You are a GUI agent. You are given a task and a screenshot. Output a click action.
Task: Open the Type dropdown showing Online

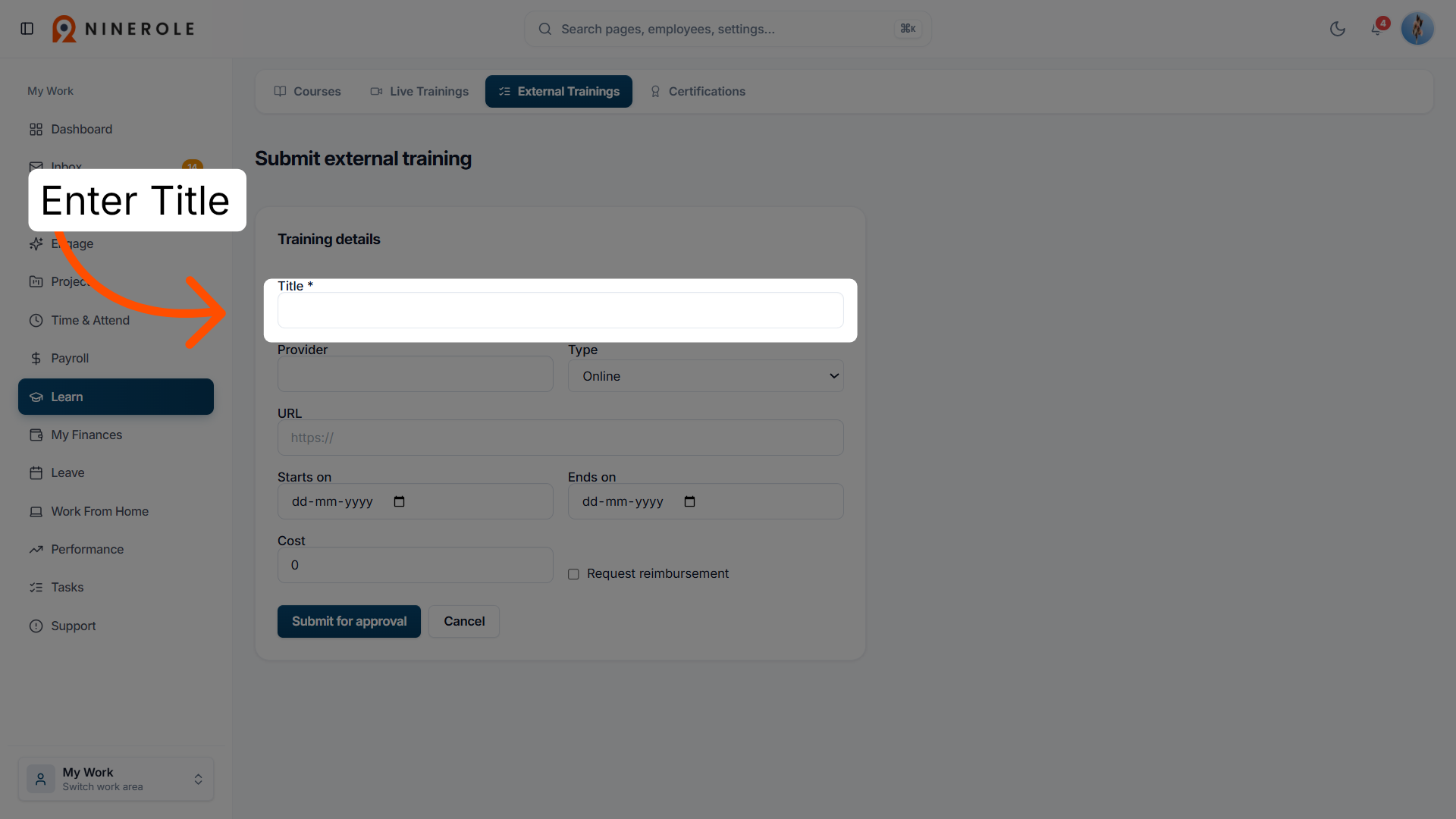706,376
